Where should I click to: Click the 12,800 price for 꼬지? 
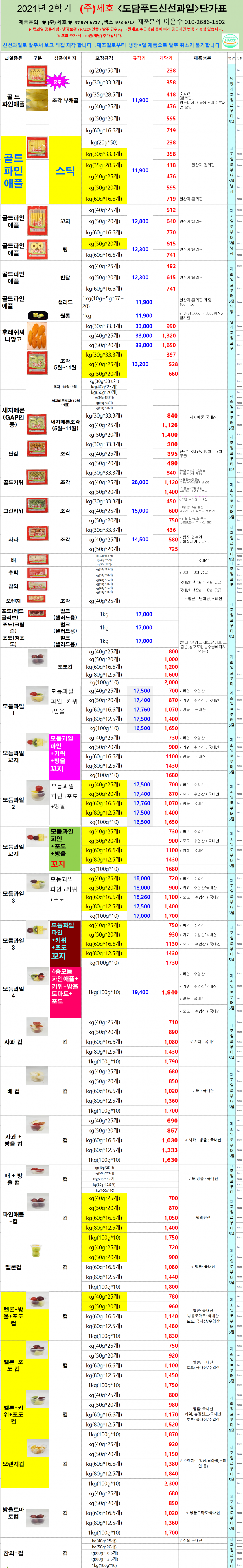pyautogui.click(x=141, y=221)
